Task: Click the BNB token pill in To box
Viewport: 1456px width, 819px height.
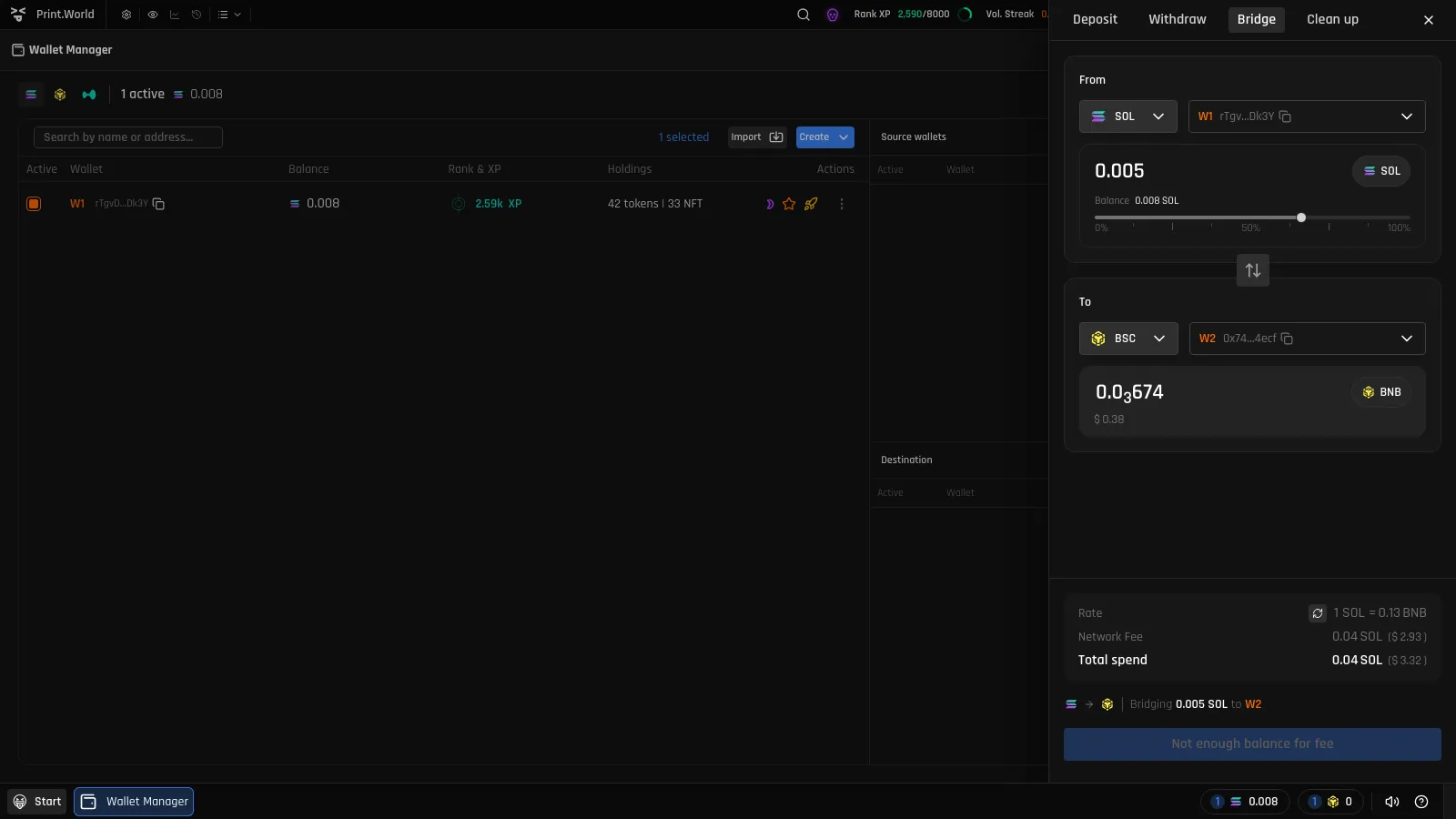Action: 1381,392
